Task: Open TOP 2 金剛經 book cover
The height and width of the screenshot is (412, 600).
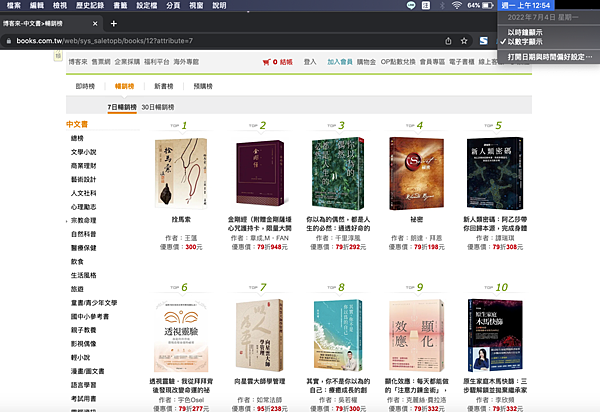Action: [260, 173]
